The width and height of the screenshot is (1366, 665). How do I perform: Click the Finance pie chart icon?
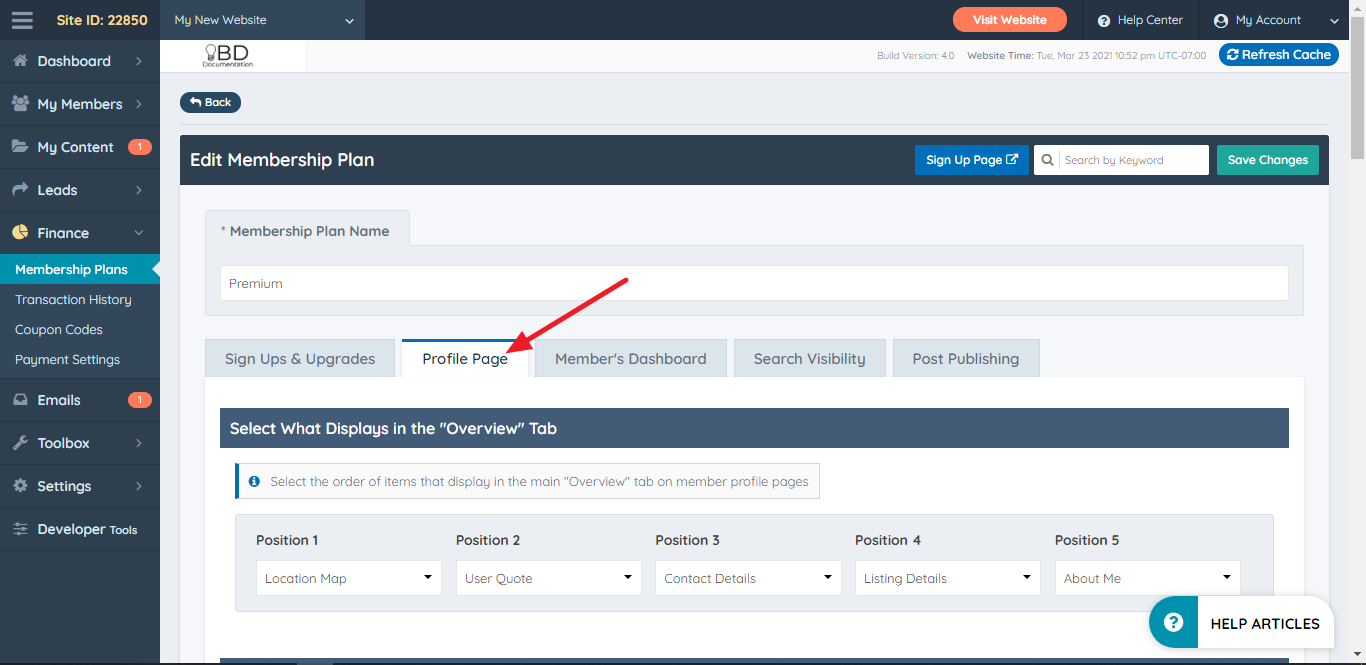pos(20,233)
